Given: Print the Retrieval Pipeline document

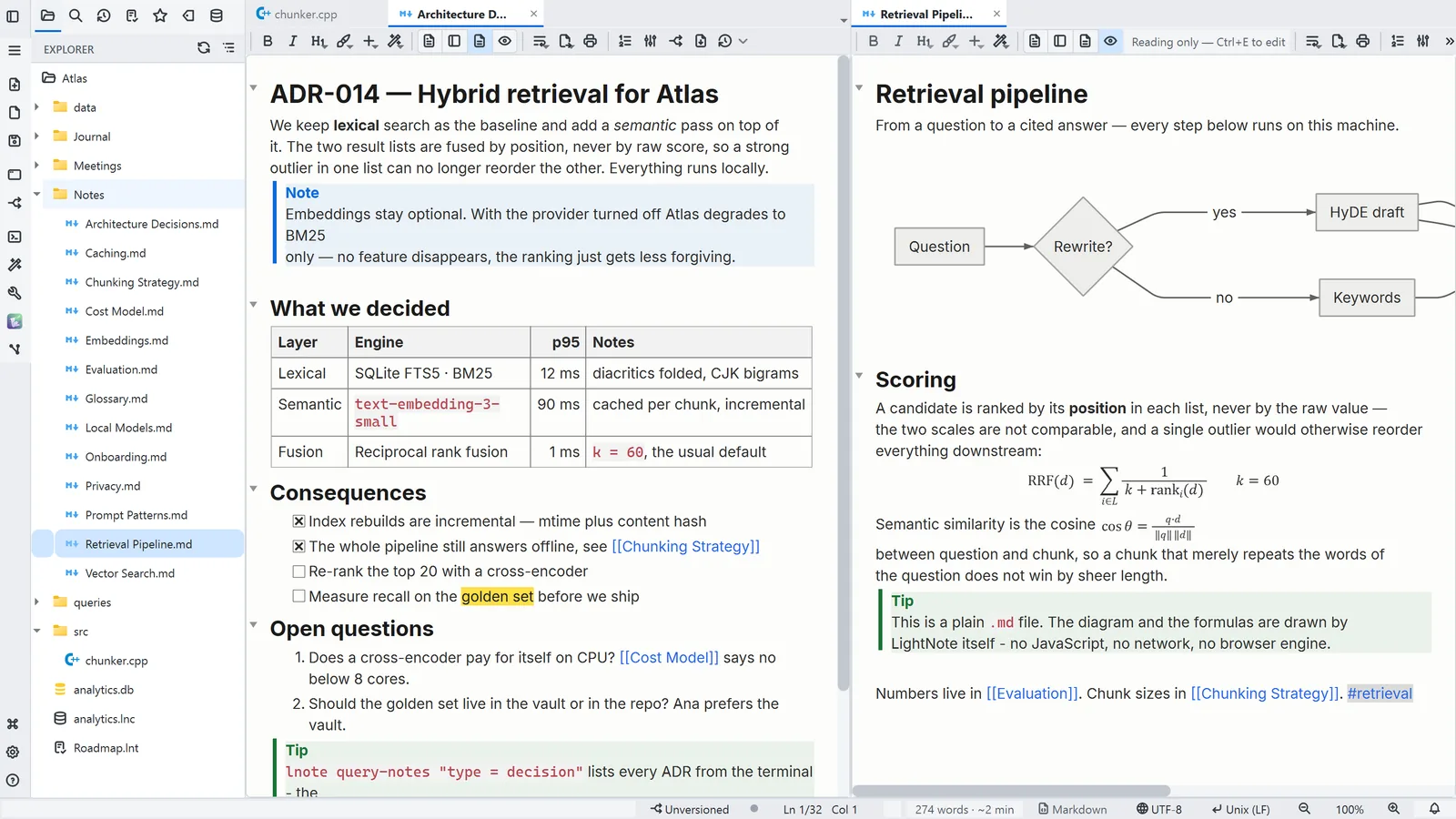Looking at the screenshot, I should (x=1362, y=41).
